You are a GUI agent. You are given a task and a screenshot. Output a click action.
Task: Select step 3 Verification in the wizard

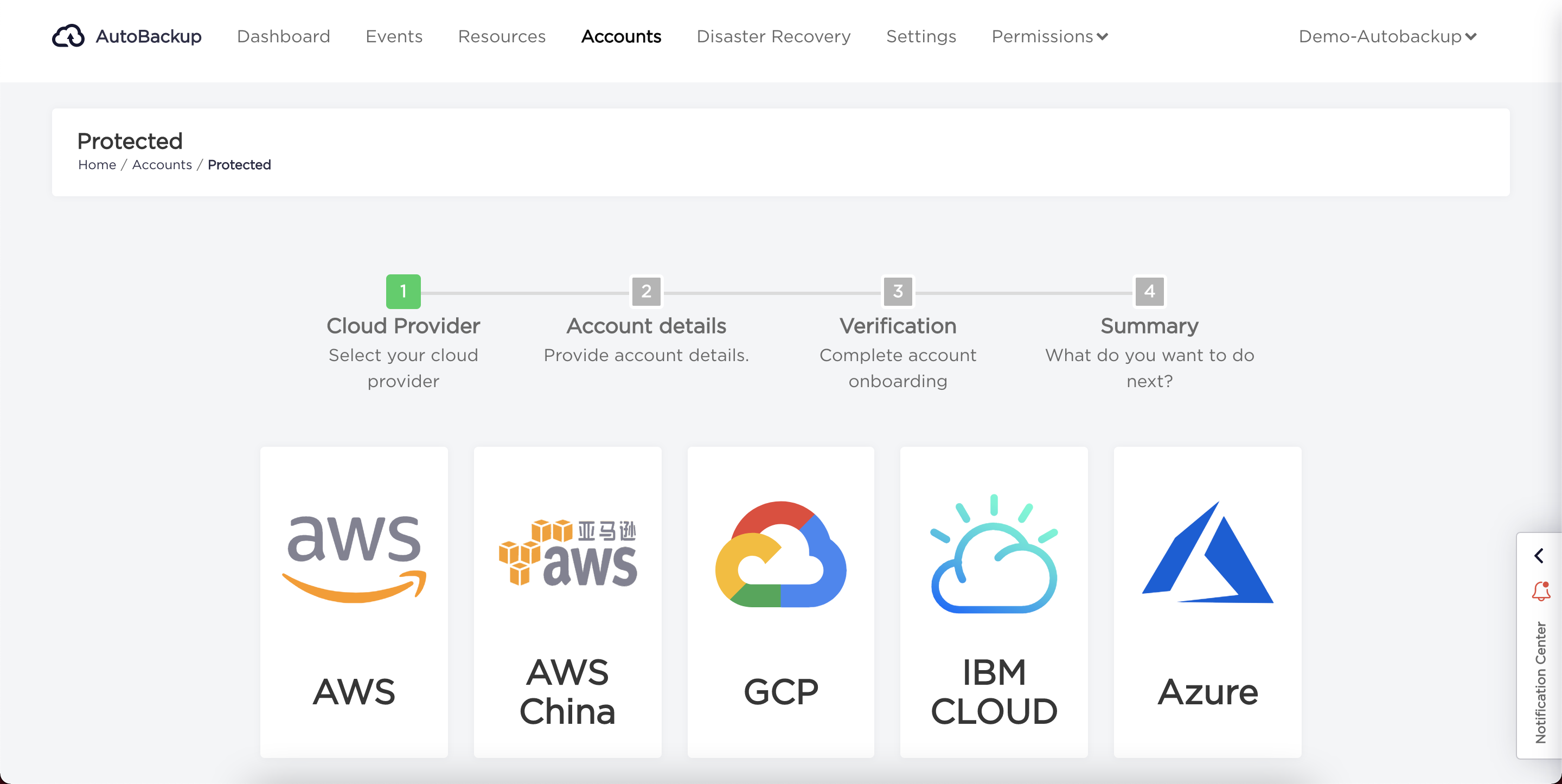[x=898, y=292]
